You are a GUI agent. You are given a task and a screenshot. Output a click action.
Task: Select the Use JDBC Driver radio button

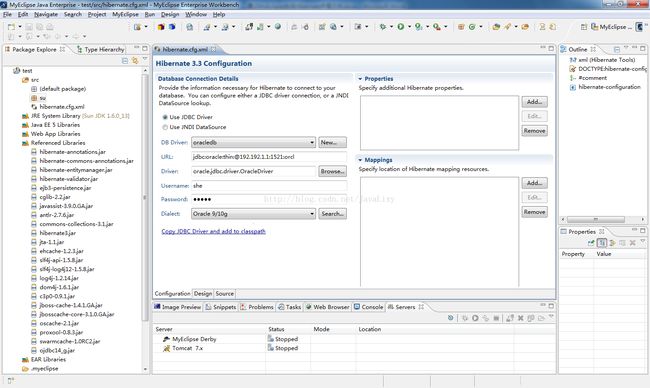click(165, 117)
